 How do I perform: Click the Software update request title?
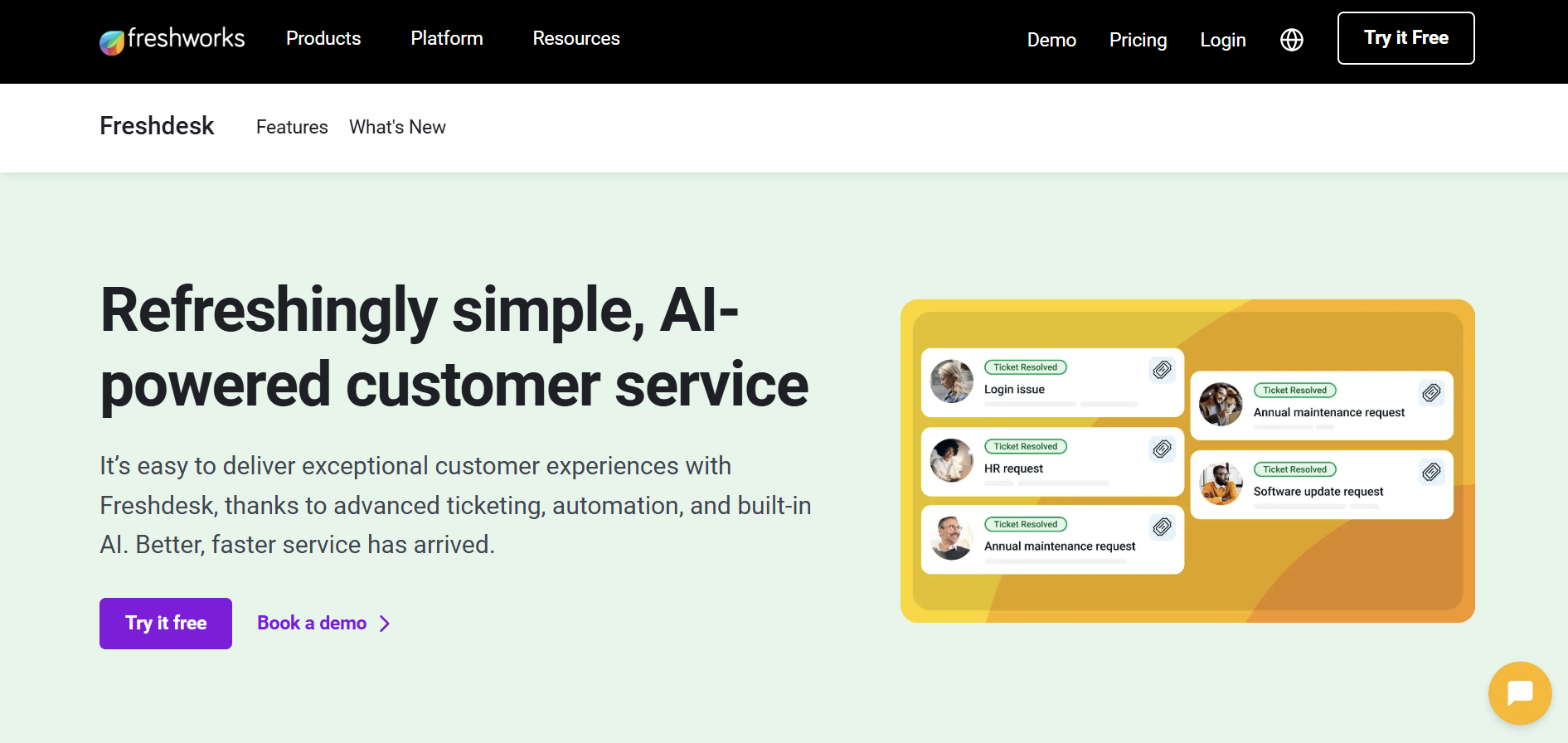pos(1318,492)
